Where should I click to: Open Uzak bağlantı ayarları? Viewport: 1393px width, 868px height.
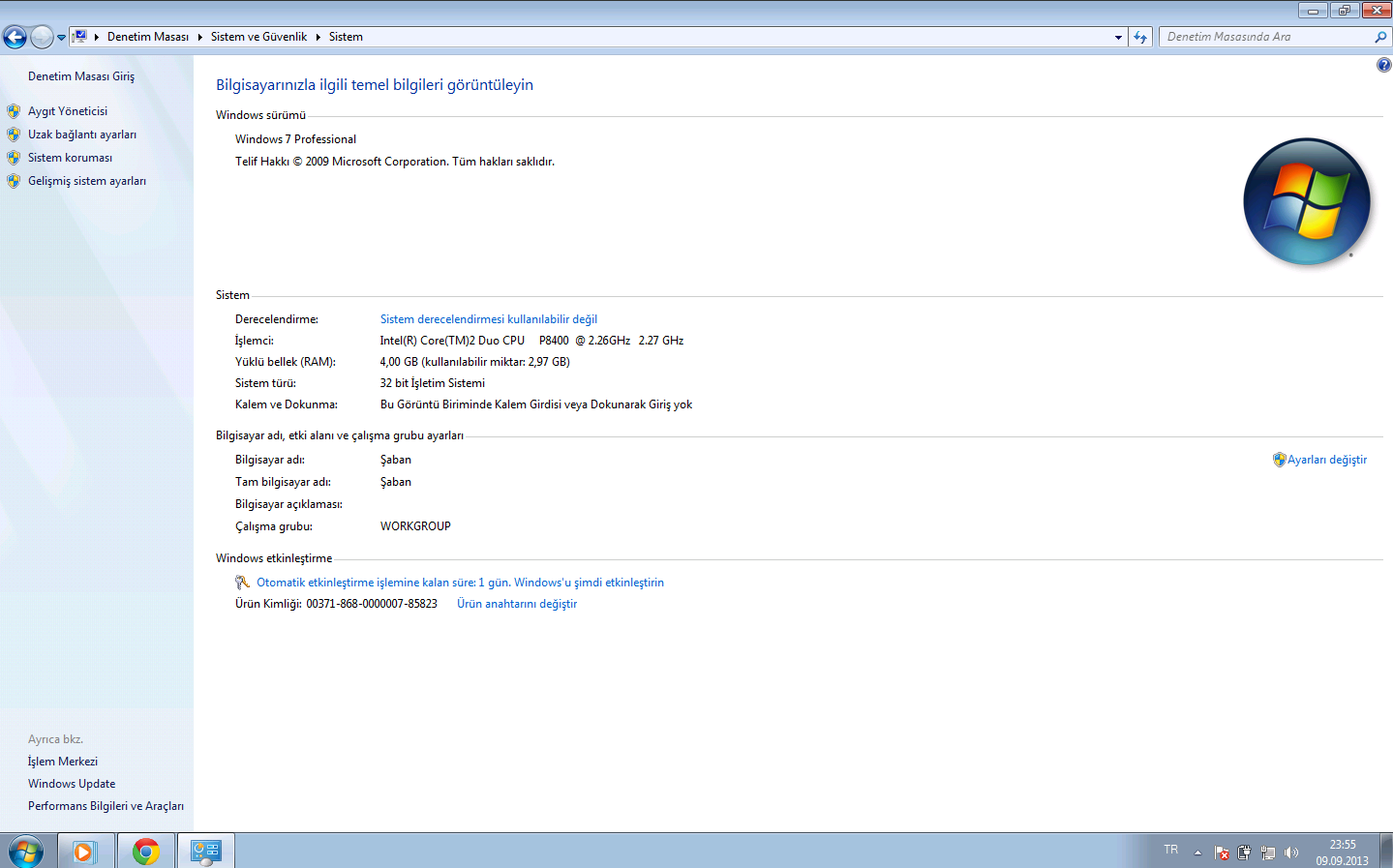pos(82,135)
